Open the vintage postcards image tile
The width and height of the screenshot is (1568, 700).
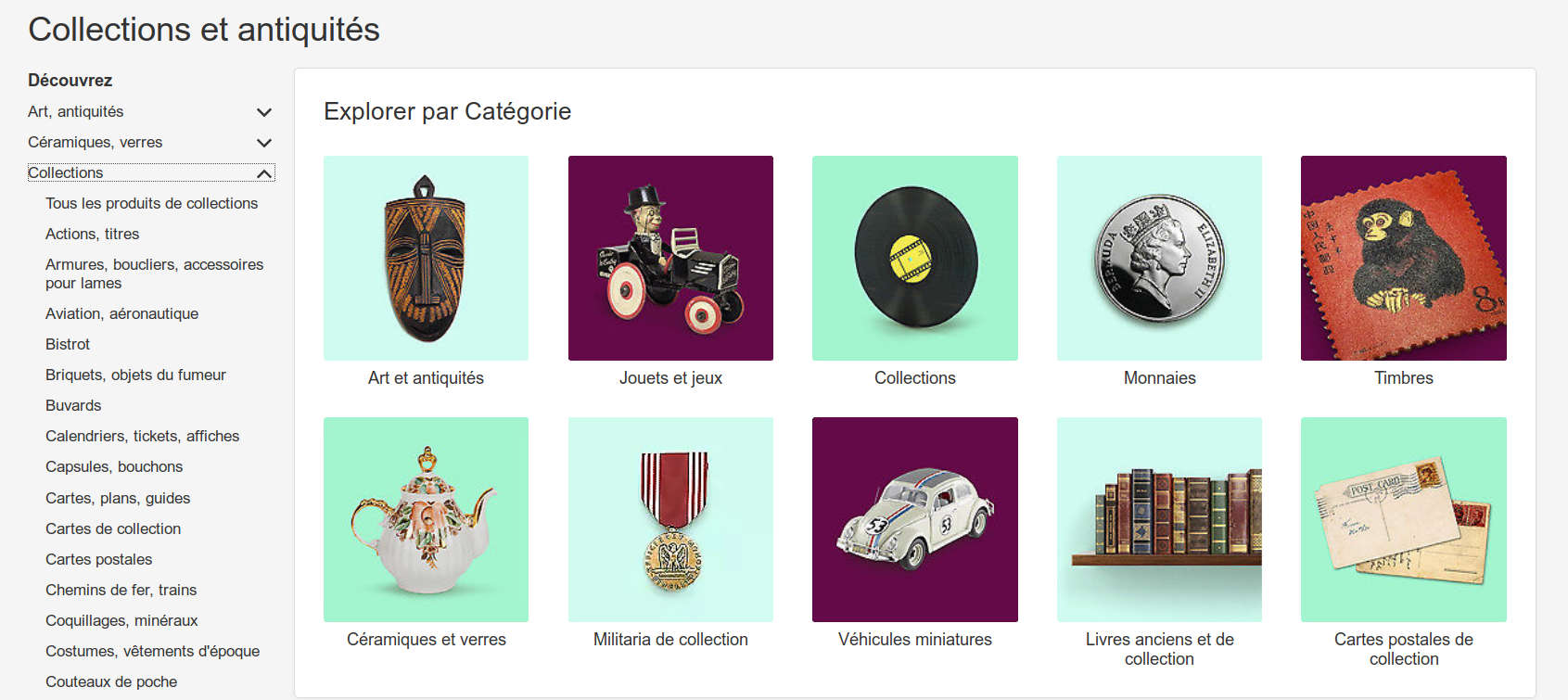pyautogui.click(x=1403, y=519)
